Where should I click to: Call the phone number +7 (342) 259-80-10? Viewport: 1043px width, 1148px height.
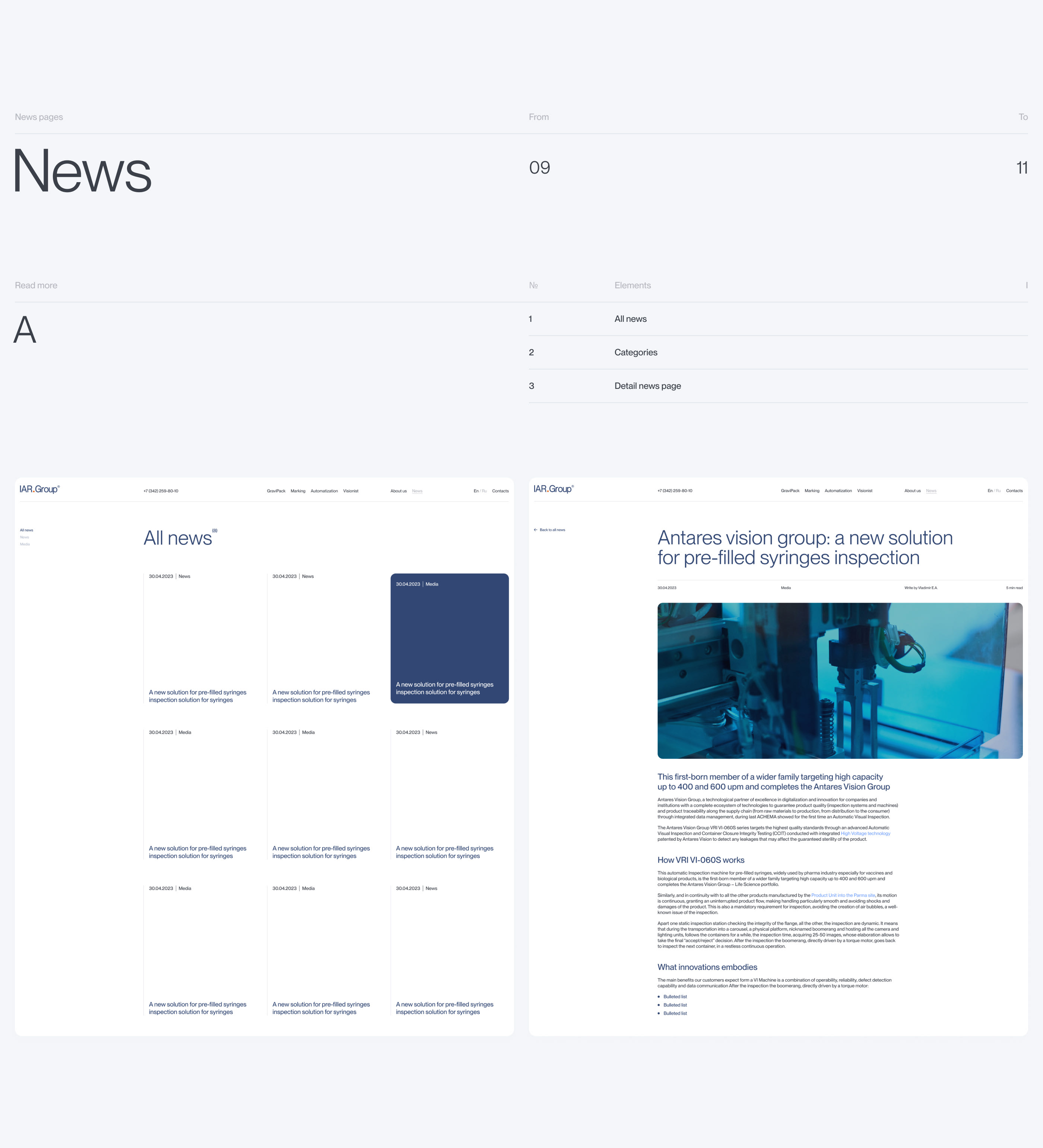(161, 490)
